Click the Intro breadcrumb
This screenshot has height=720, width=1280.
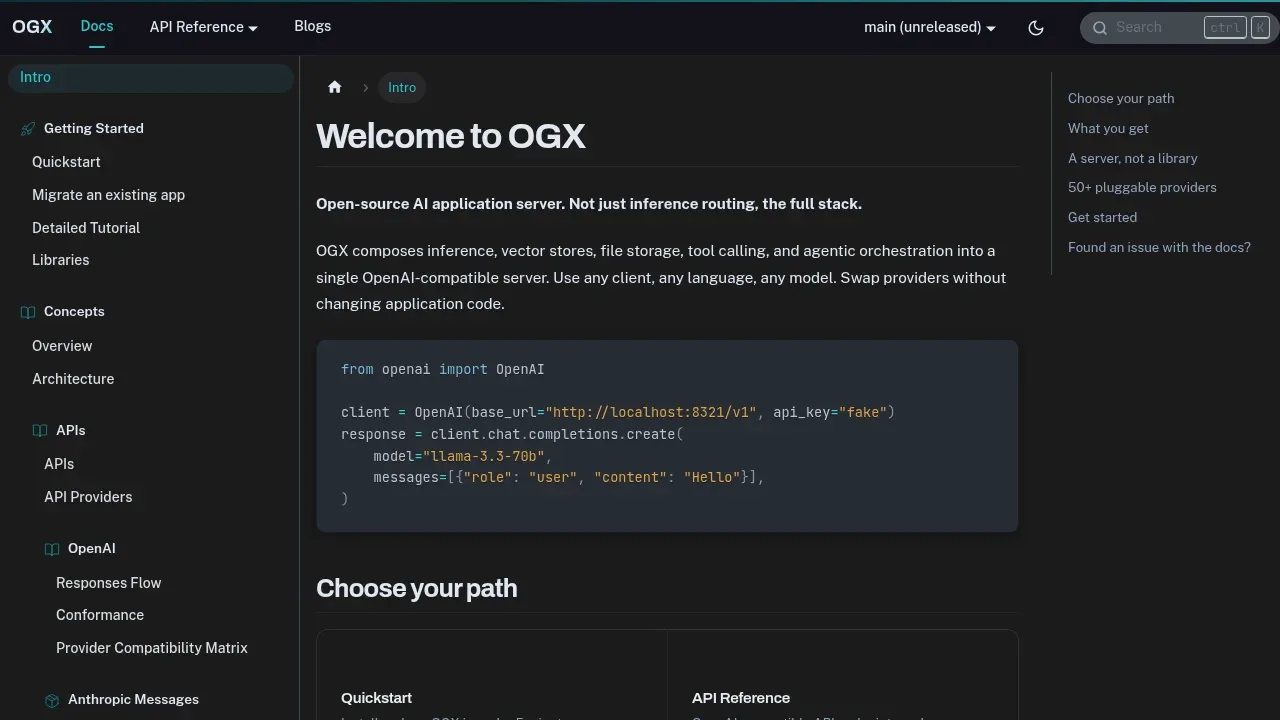click(x=402, y=87)
